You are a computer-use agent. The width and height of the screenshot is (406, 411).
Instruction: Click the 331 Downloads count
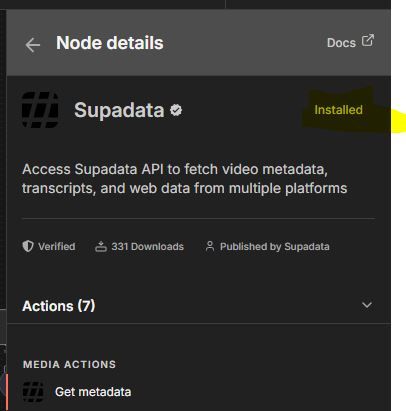[147, 247]
